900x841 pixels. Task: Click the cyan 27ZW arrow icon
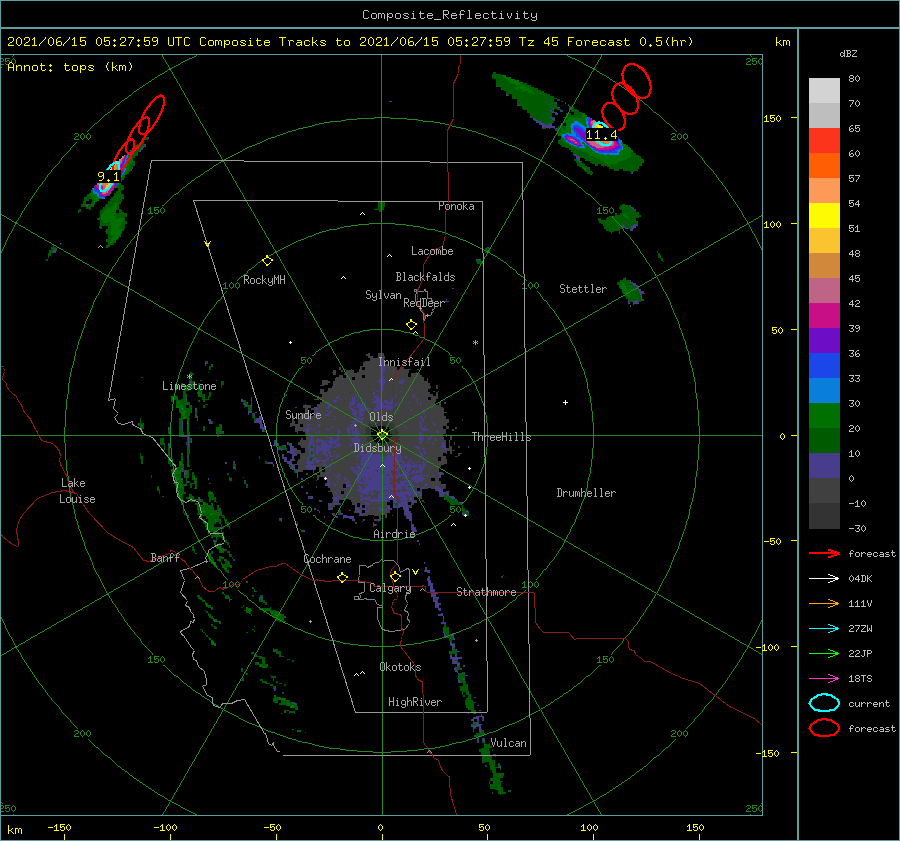(824, 629)
